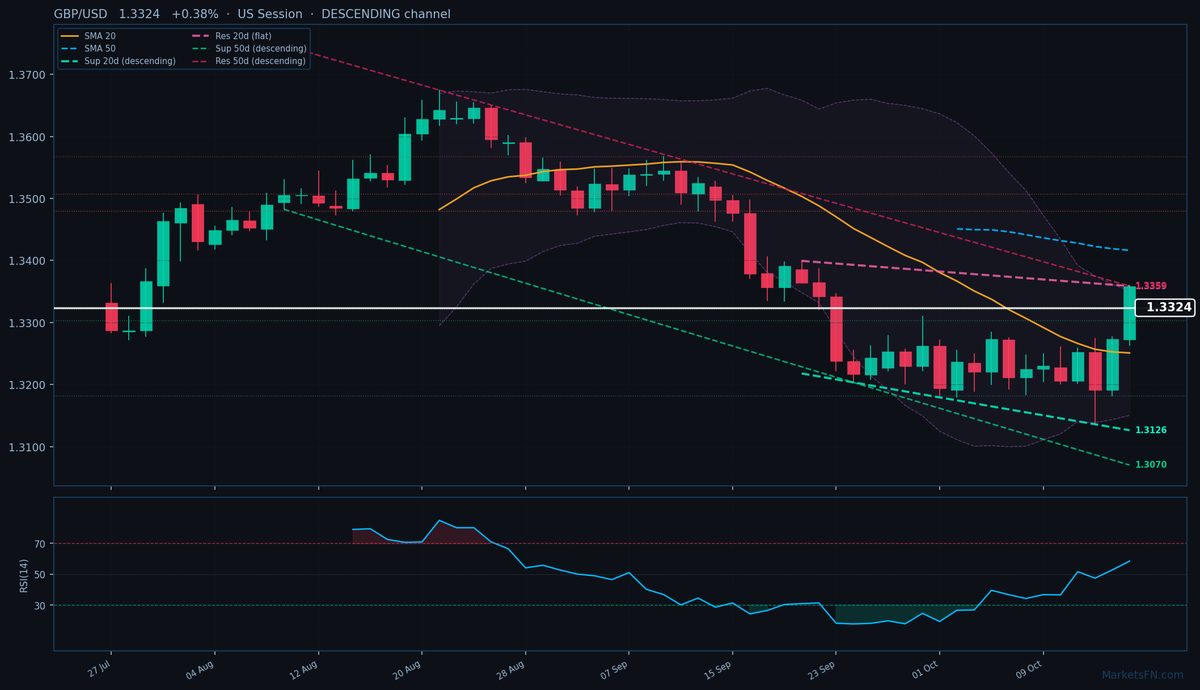Image resolution: width=1200 pixels, height=690 pixels.
Task: Click the RSI 50 midline label
Action: click(x=40, y=575)
